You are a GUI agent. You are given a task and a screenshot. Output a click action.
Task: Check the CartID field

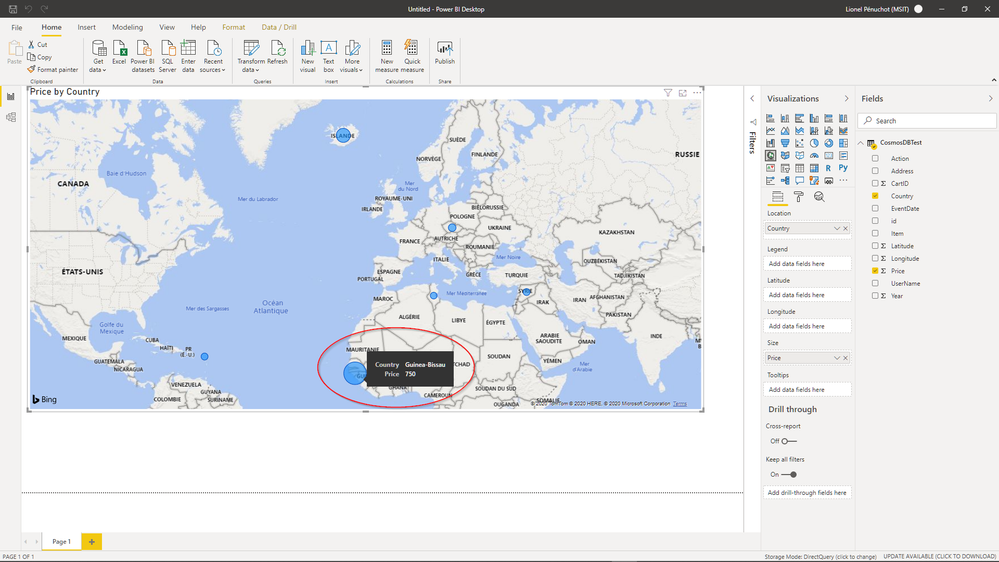pyautogui.click(x=875, y=183)
